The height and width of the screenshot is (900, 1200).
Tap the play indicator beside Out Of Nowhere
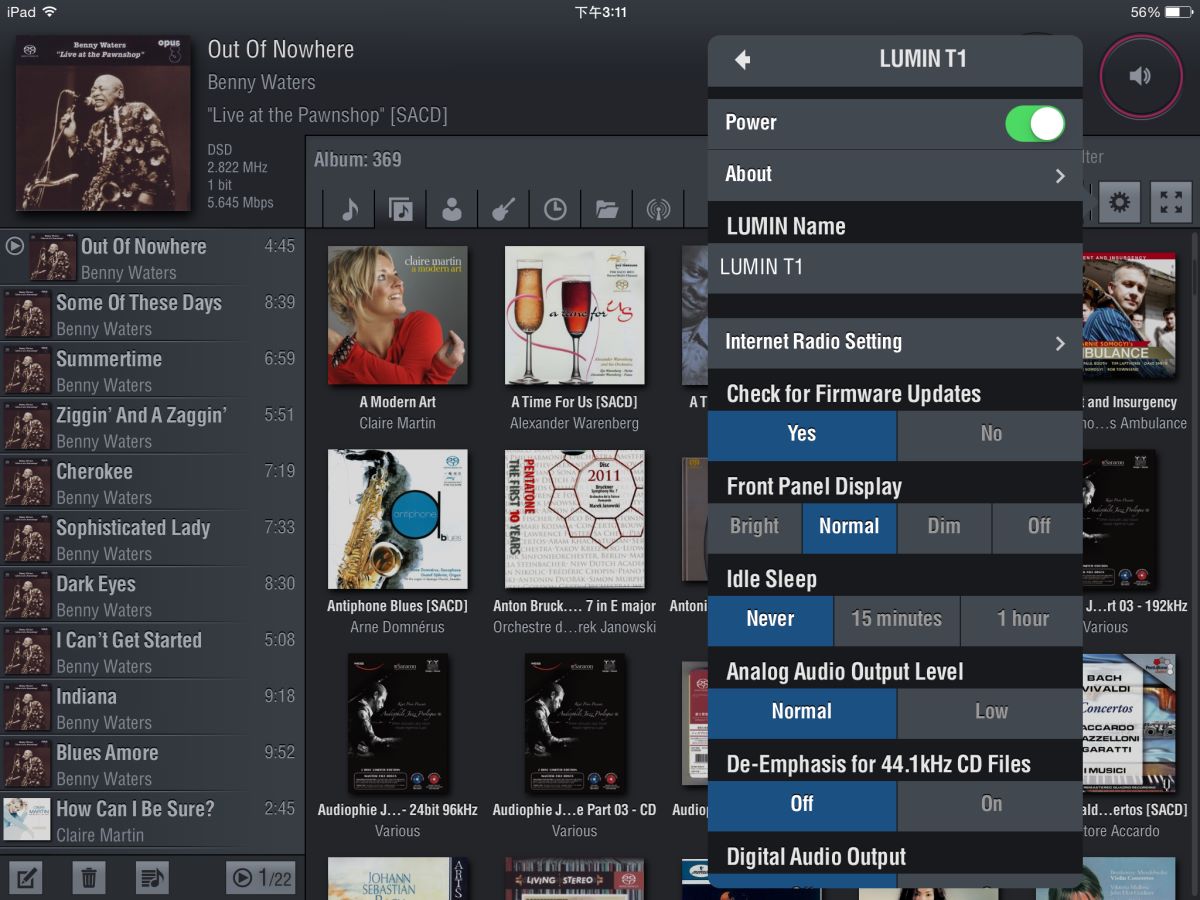(14, 245)
